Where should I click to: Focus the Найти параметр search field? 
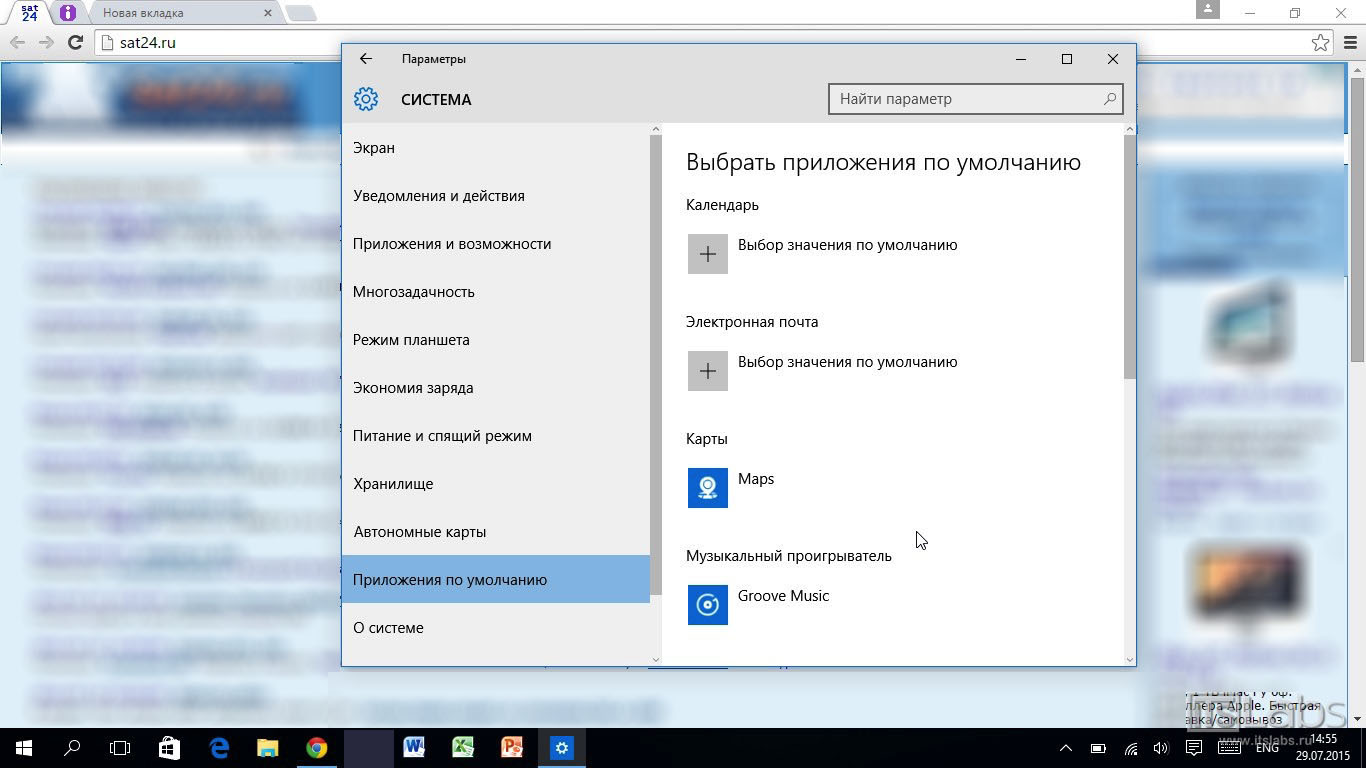[975, 99]
